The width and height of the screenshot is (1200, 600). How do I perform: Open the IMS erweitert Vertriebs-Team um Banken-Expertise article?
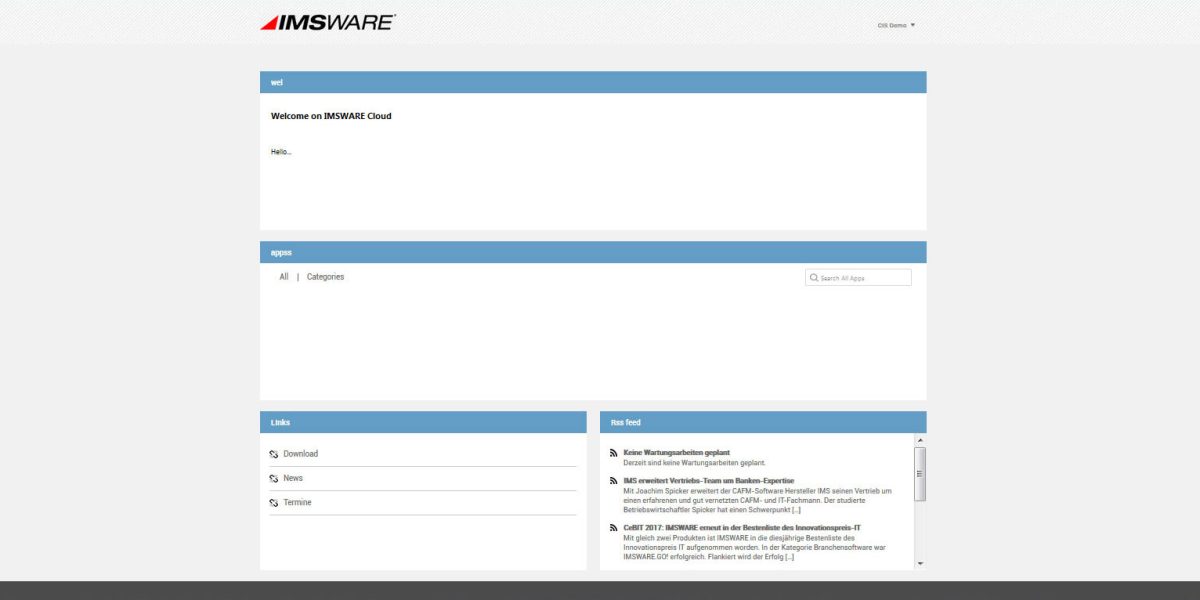tap(710, 479)
